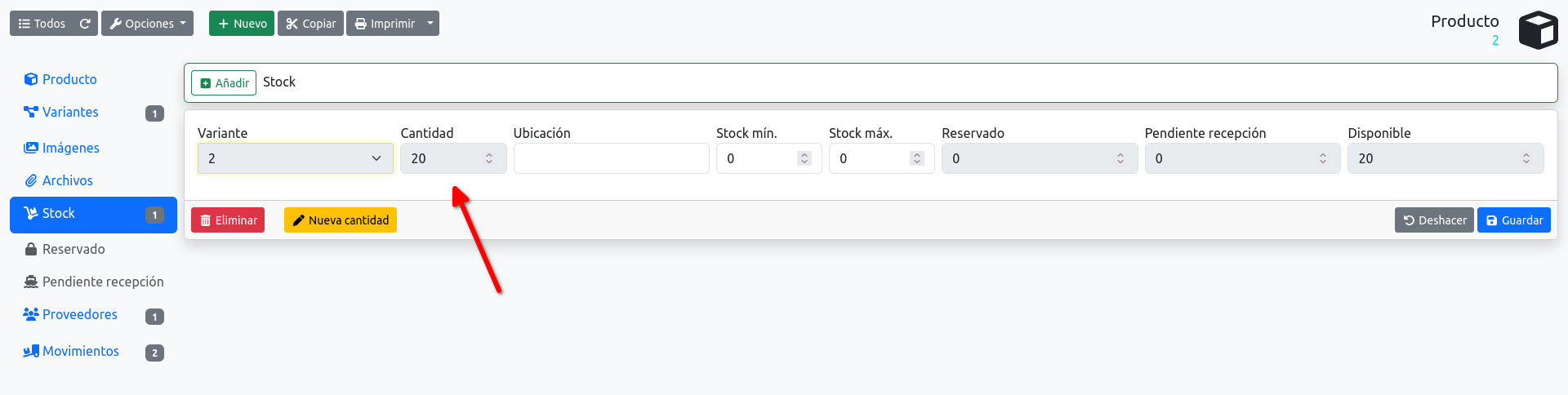This screenshot has width=1568, height=395.
Task: Open the Imprimir dropdown caret
Action: point(430,24)
